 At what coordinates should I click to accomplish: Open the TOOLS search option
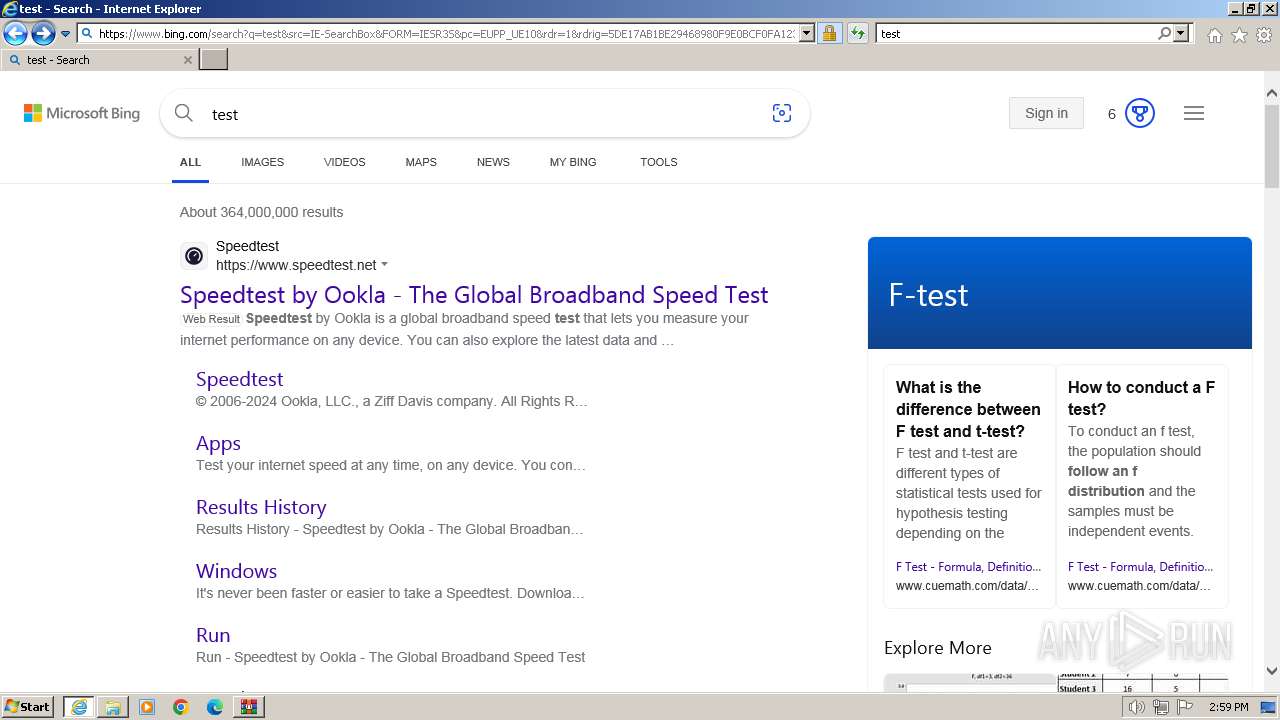coord(659,162)
